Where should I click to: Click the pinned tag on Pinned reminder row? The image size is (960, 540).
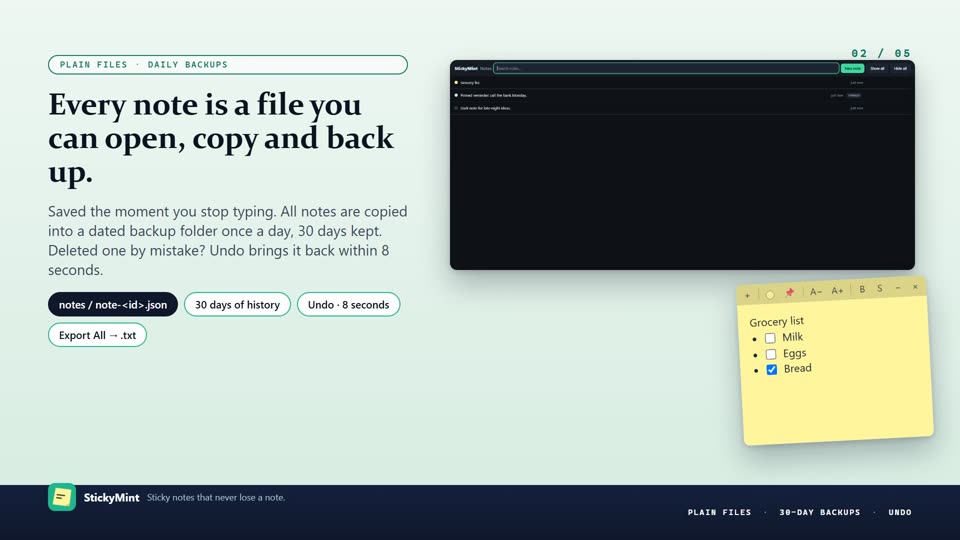coord(854,96)
